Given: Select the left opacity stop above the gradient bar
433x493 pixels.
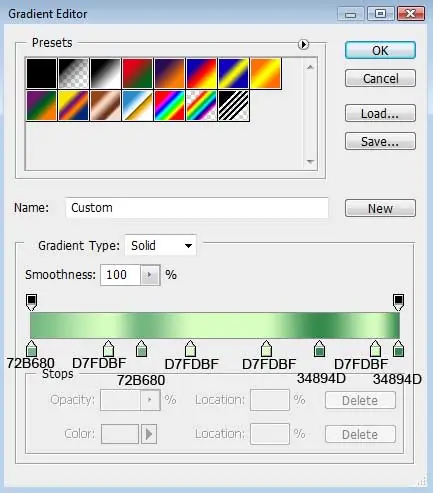Looking at the screenshot, I should coord(31,302).
